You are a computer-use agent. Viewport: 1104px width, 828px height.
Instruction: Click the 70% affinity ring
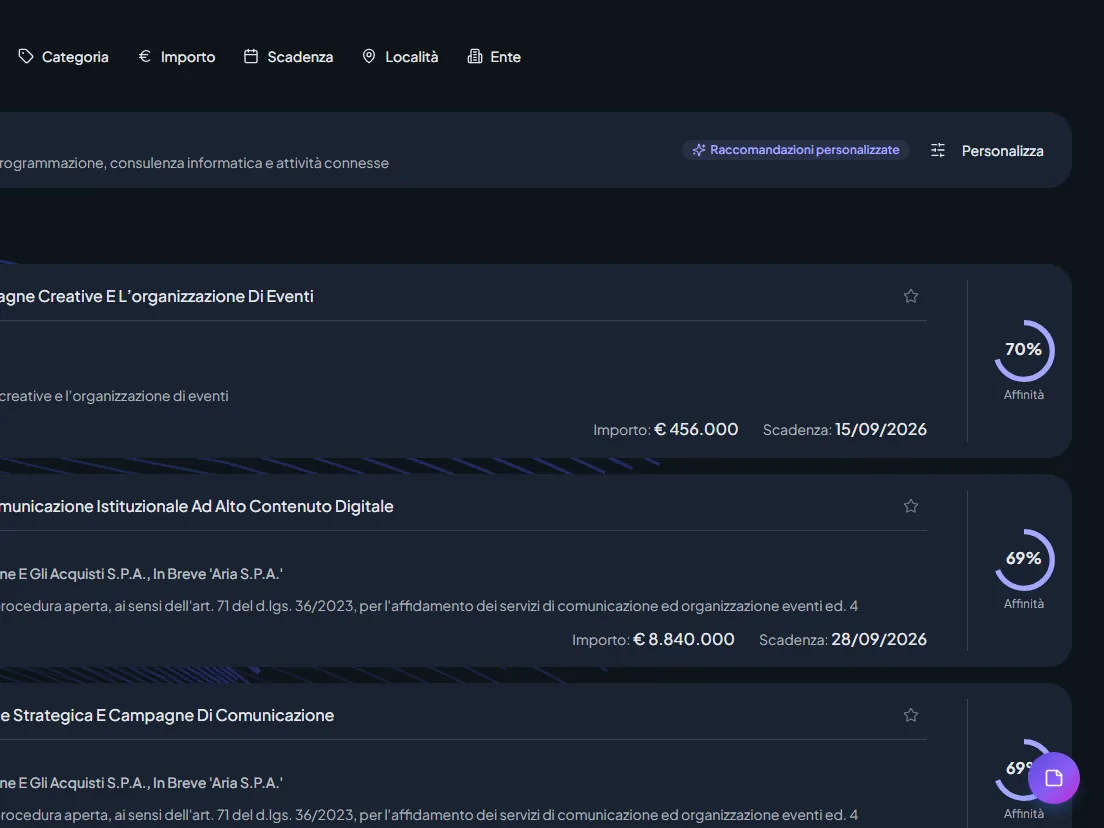click(1024, 350)
